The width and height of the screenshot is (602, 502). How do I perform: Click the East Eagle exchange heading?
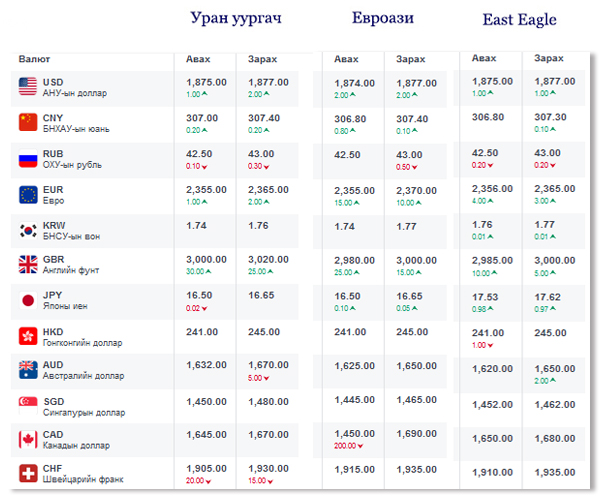coord(519,20)
